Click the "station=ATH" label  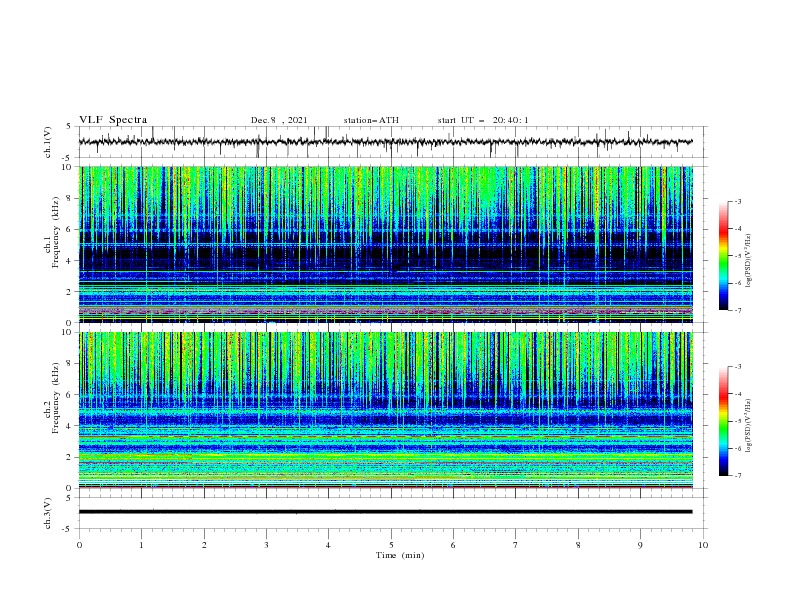pos(371,120)
